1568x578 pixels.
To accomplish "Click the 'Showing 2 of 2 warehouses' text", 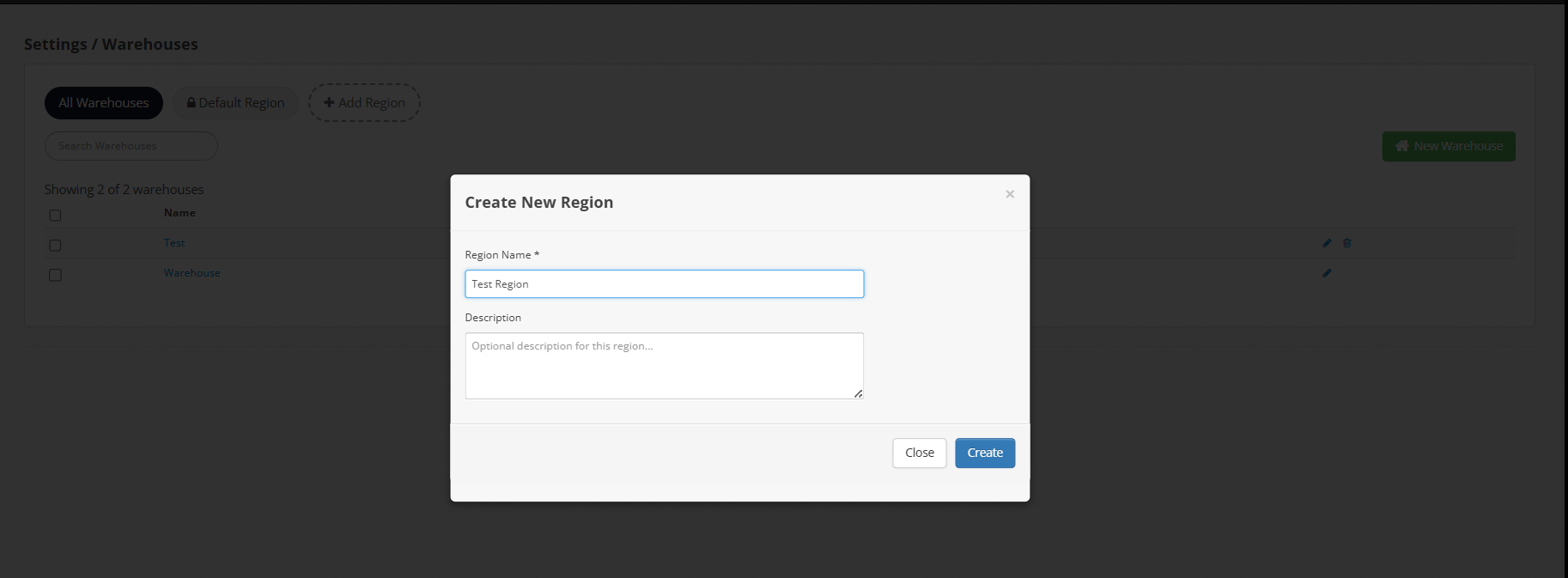I will point(125,190).
